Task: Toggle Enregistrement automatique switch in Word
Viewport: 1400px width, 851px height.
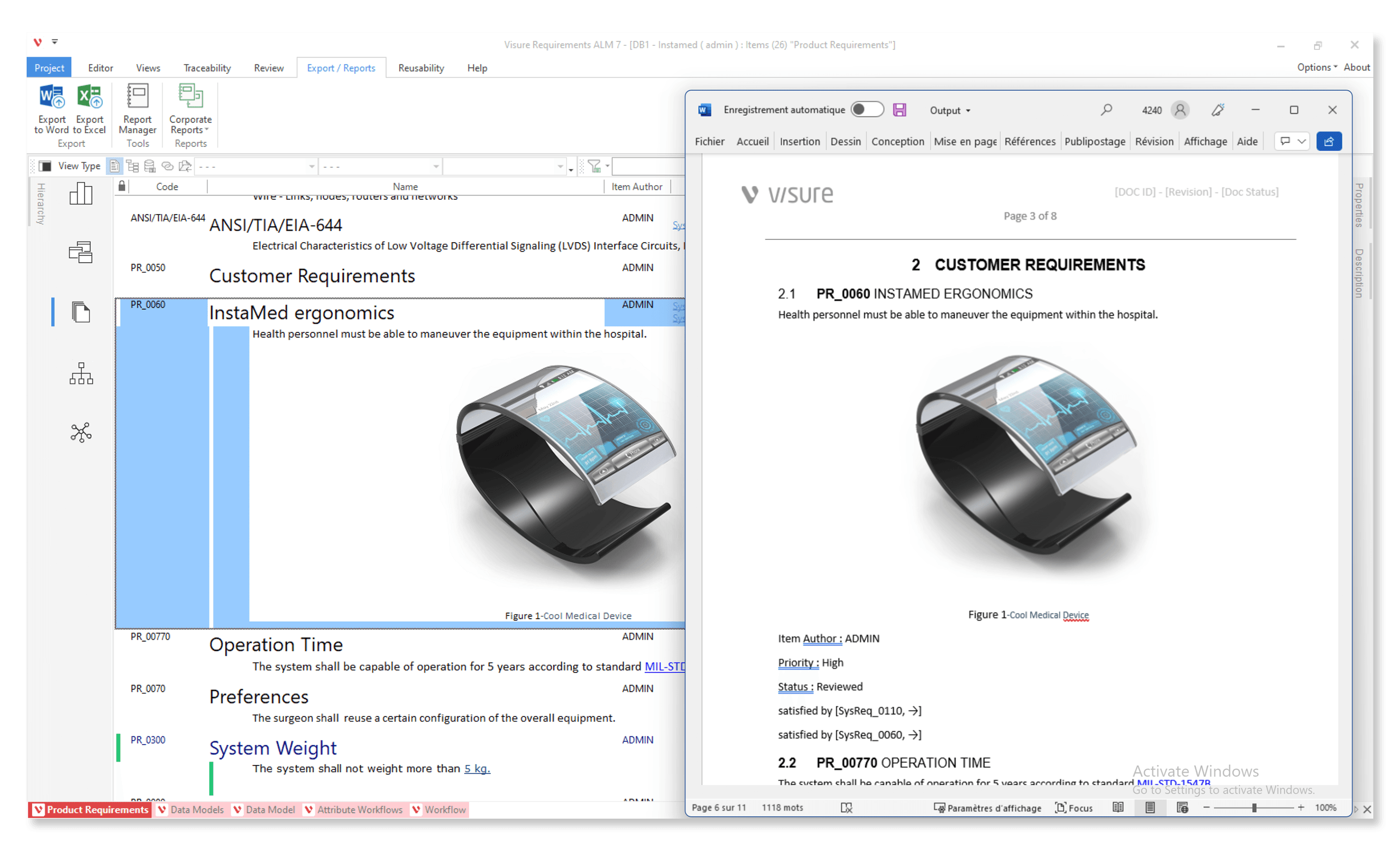Action: click(x=867, y=109)
